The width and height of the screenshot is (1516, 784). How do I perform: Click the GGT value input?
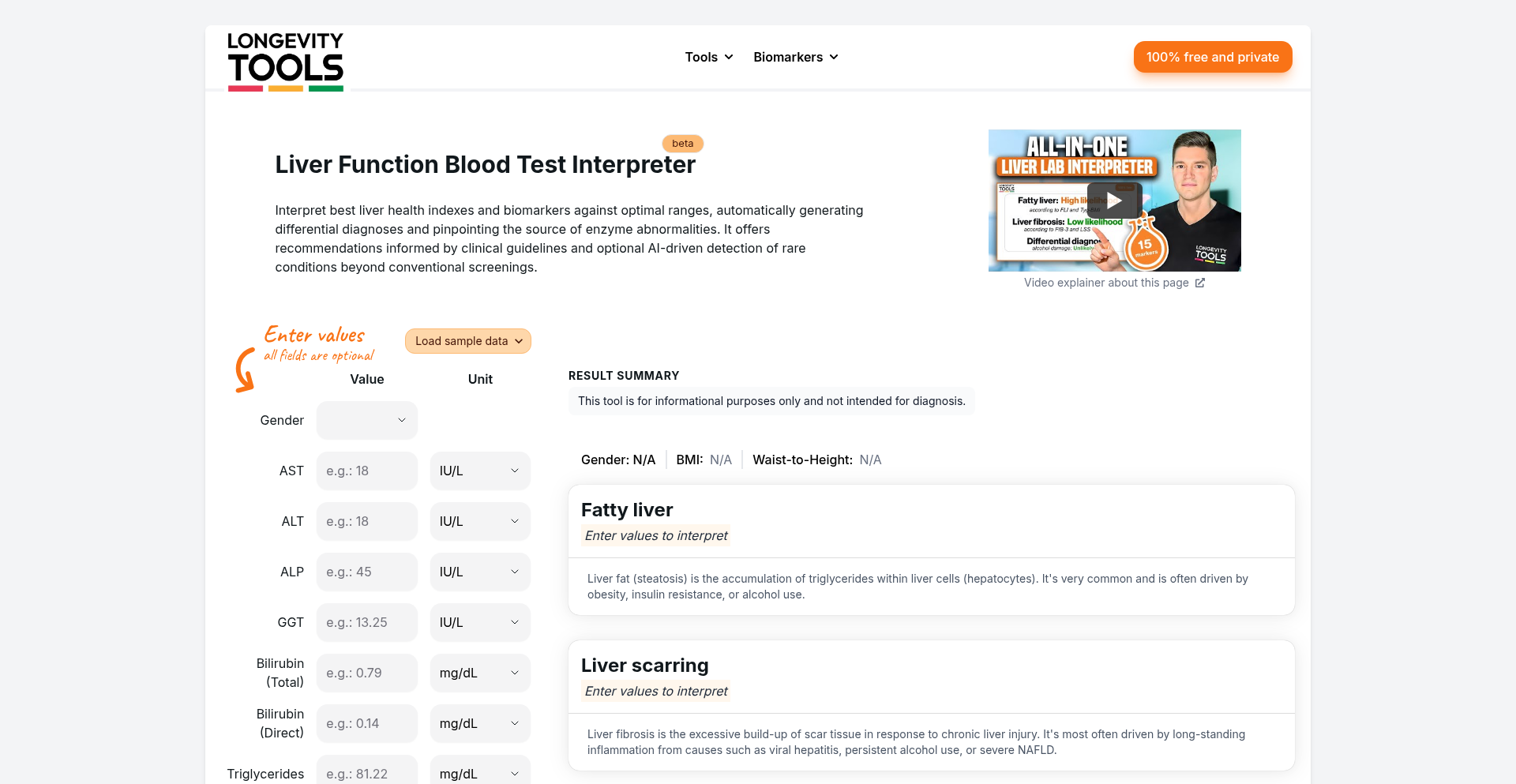[367, 623]
